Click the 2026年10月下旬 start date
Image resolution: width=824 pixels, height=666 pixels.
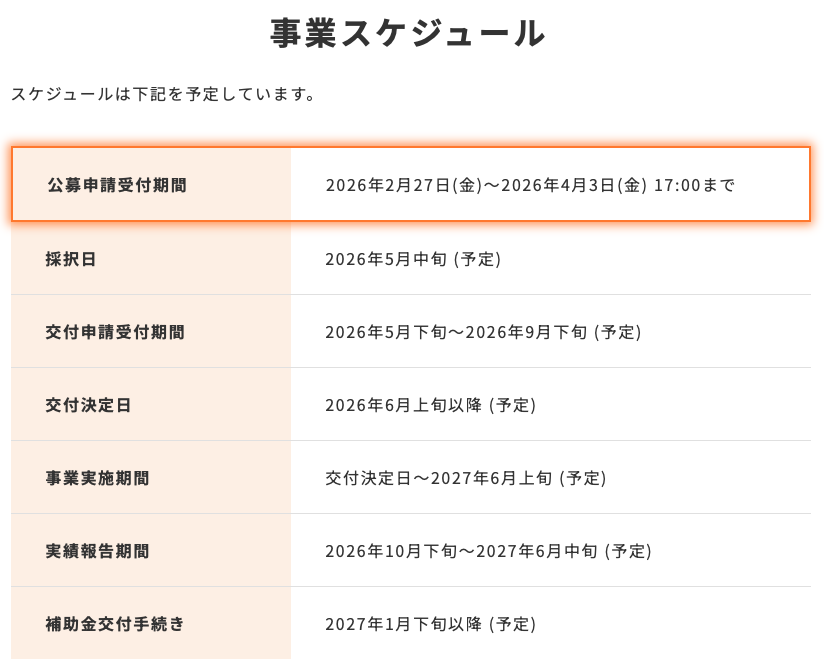(387, 551)
